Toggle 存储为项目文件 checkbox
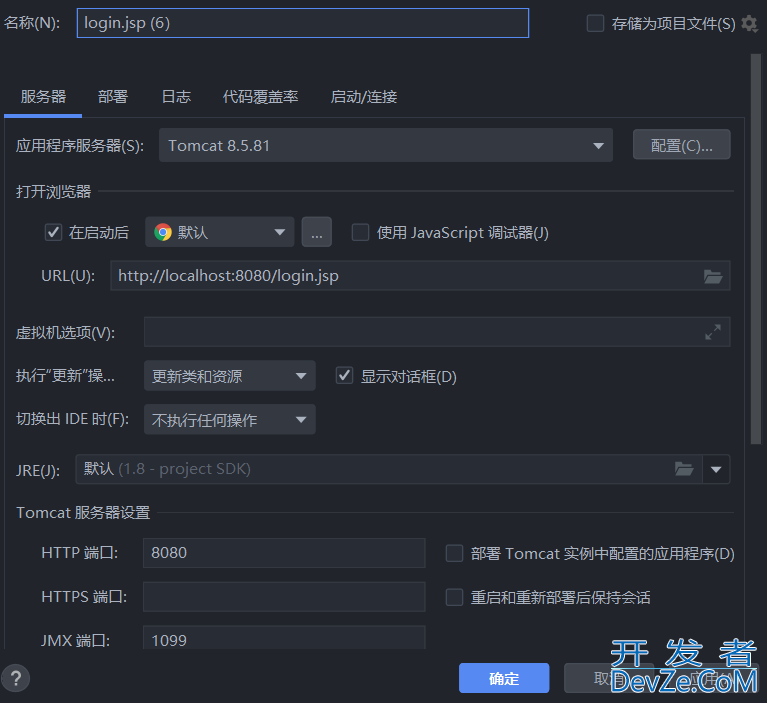The image size is (767, 703). click(595, 23)
